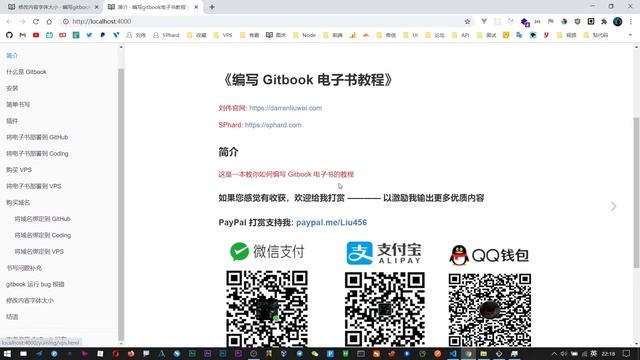Open sidebar chapter 购买 VPS
This screenshot has height=360, width=640.
coord(19,170)
